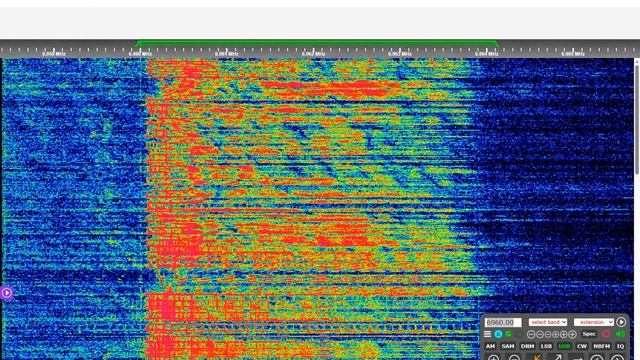The height and width of the screenshot is (360, 640).
Task: Click the blue circular A icon
Action: 498,334
